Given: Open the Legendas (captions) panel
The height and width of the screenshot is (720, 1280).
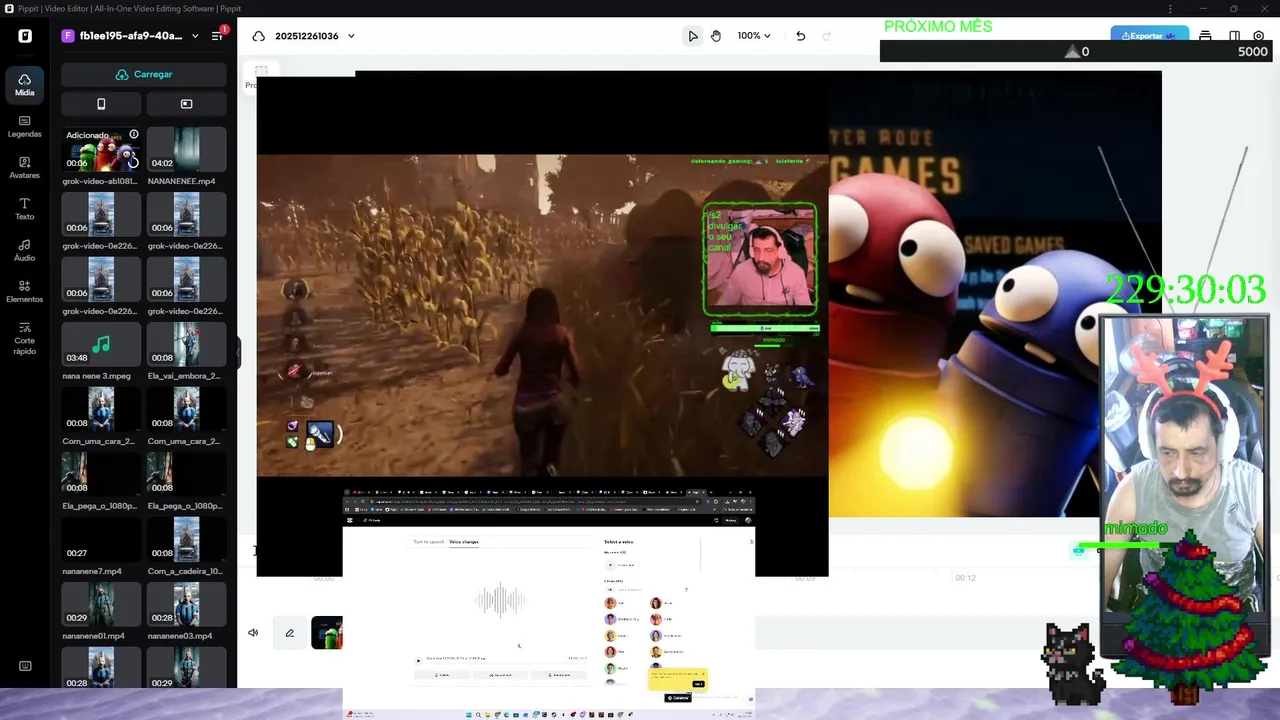Looking at the screenshot, I should (24, 126).
